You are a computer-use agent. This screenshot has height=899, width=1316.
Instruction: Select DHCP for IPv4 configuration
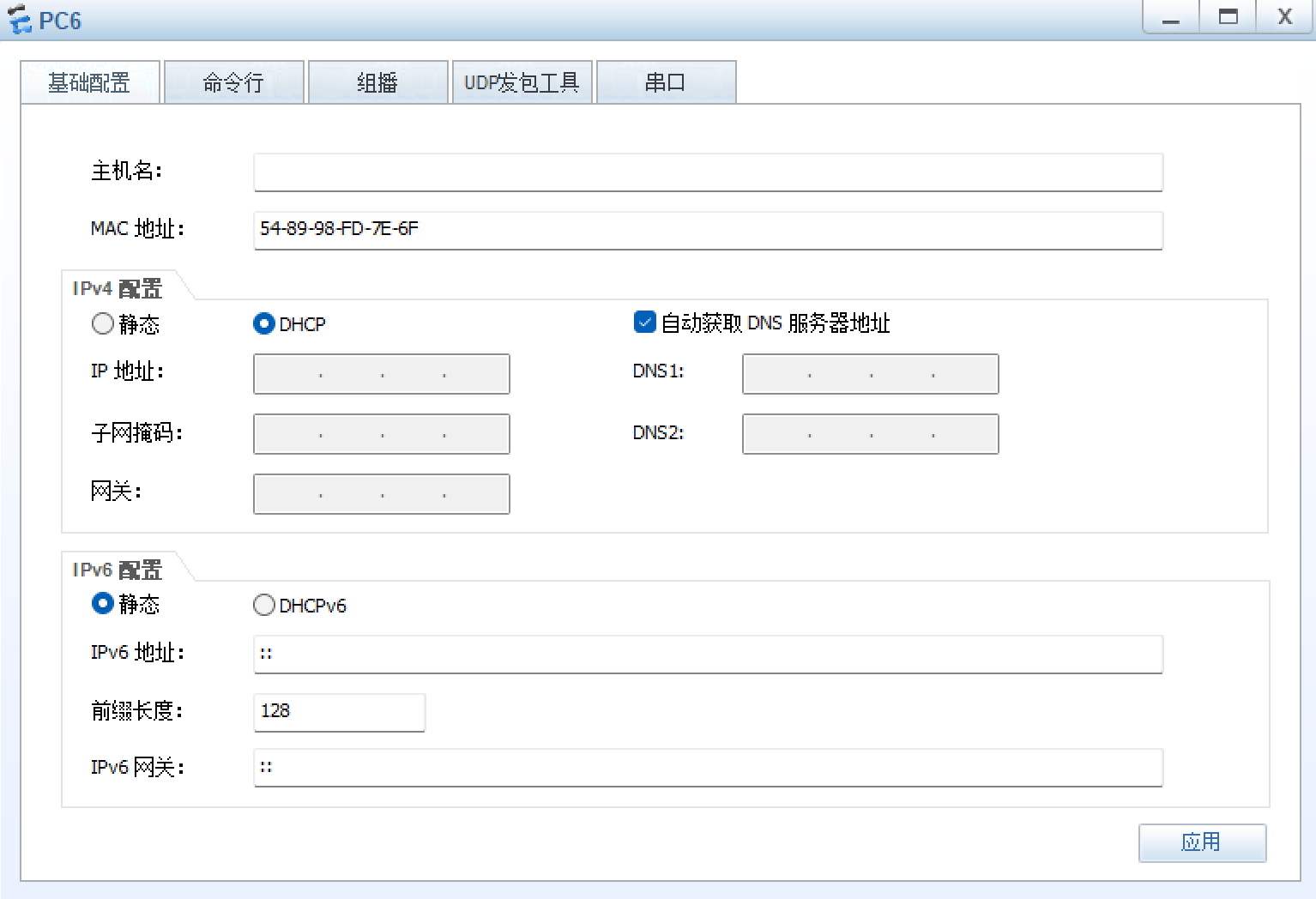(263, 323)
